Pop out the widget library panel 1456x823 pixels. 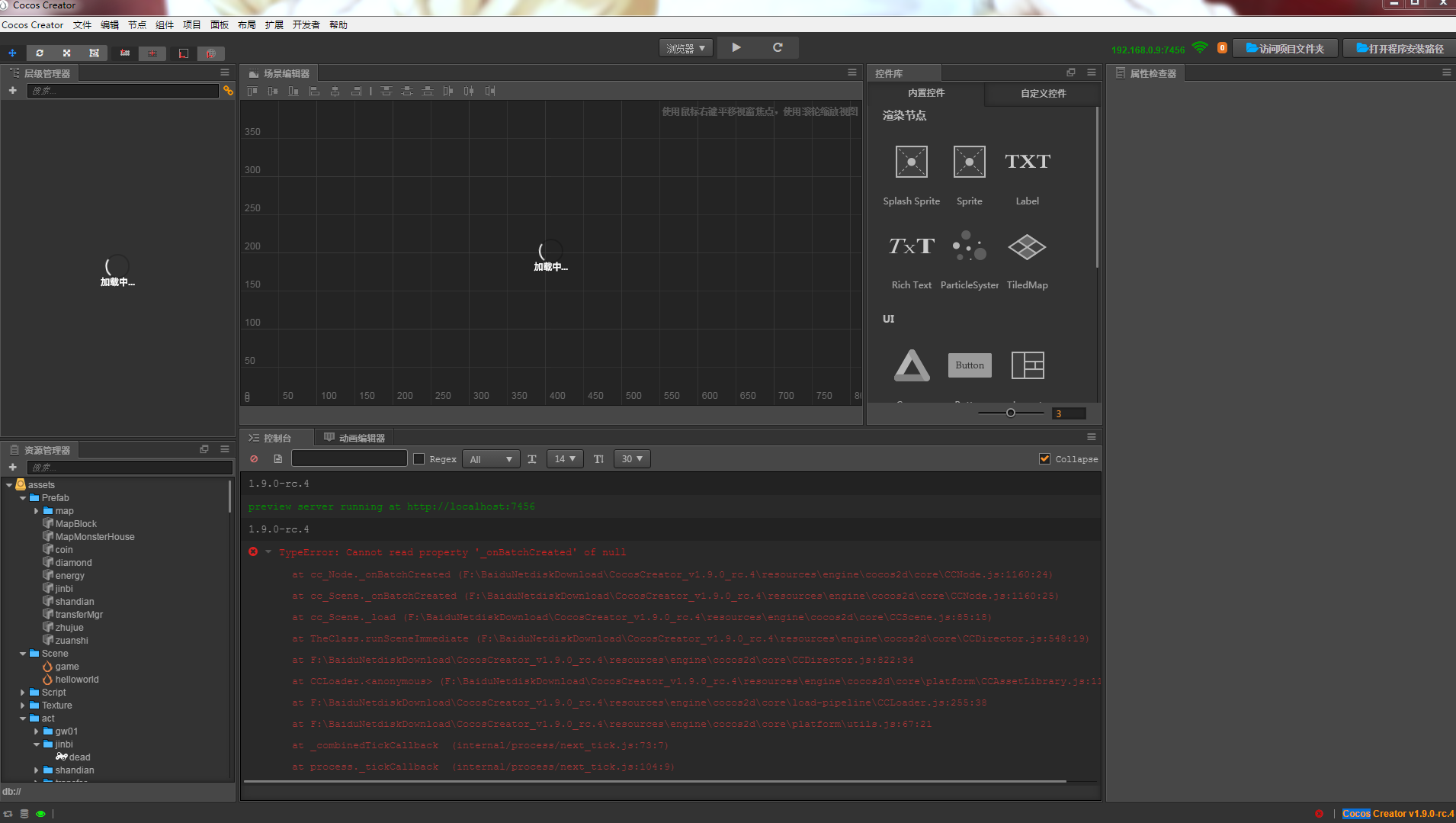[x=1071, y=72]
